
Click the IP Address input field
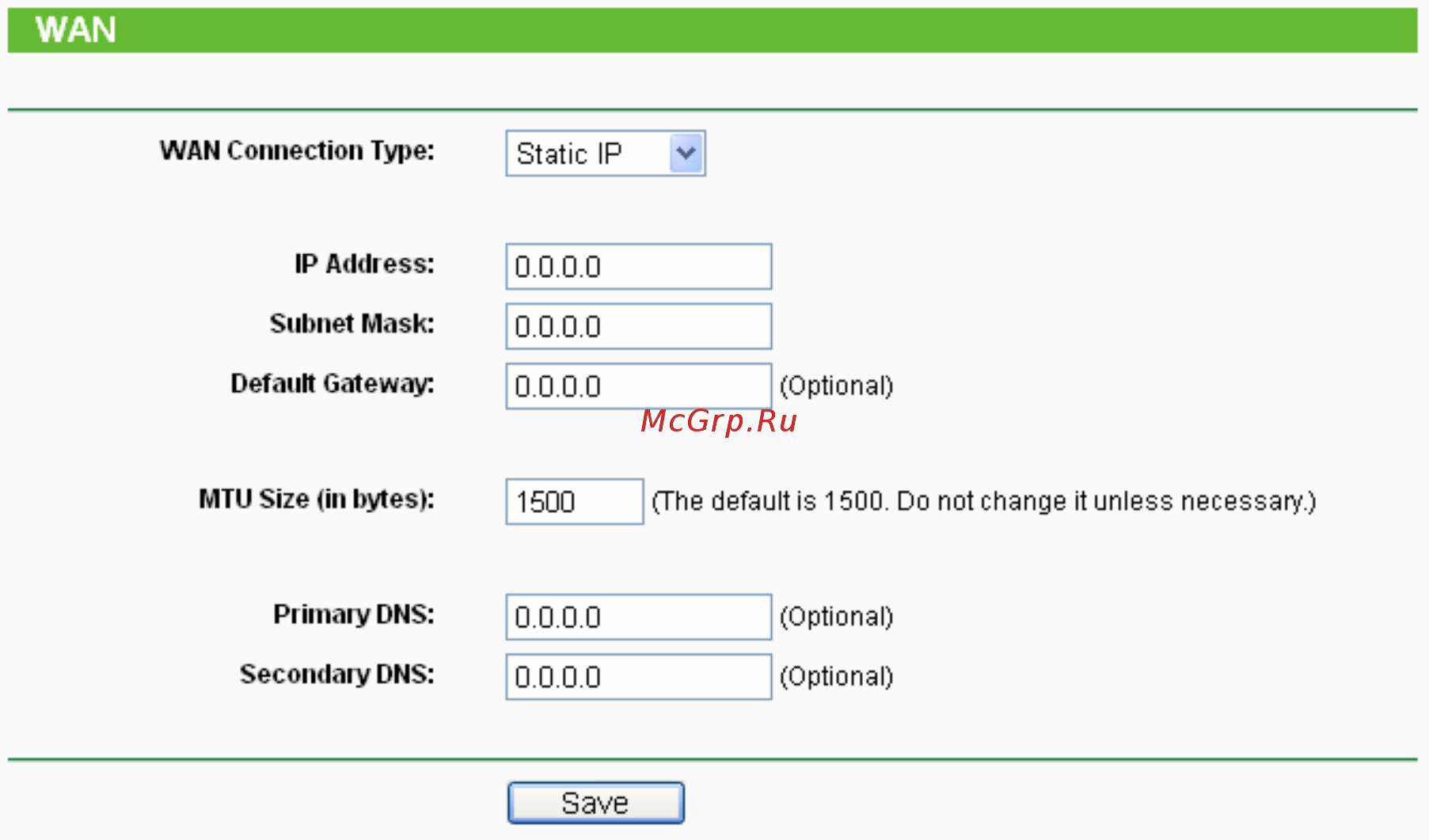click(x=639, y=267)
